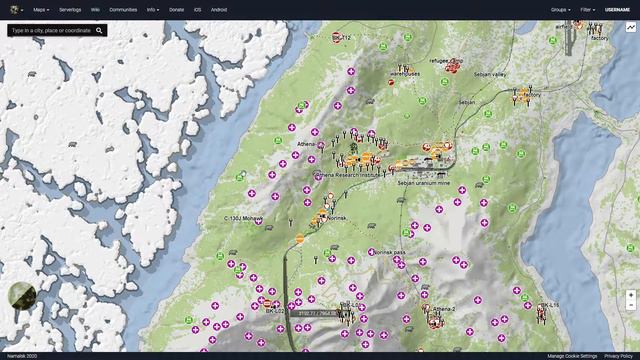This screenshot has height=360, width=640.
Task: Open the Groups dropdown
Action: [560, 10]
